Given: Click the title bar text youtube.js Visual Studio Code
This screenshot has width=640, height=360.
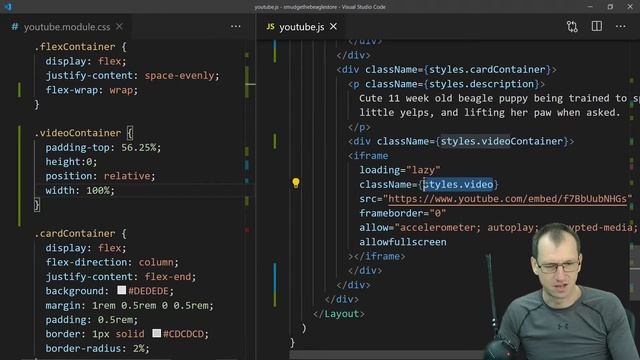Looking at the screenshot, I should pyautogui.click(x=320, y=7).
